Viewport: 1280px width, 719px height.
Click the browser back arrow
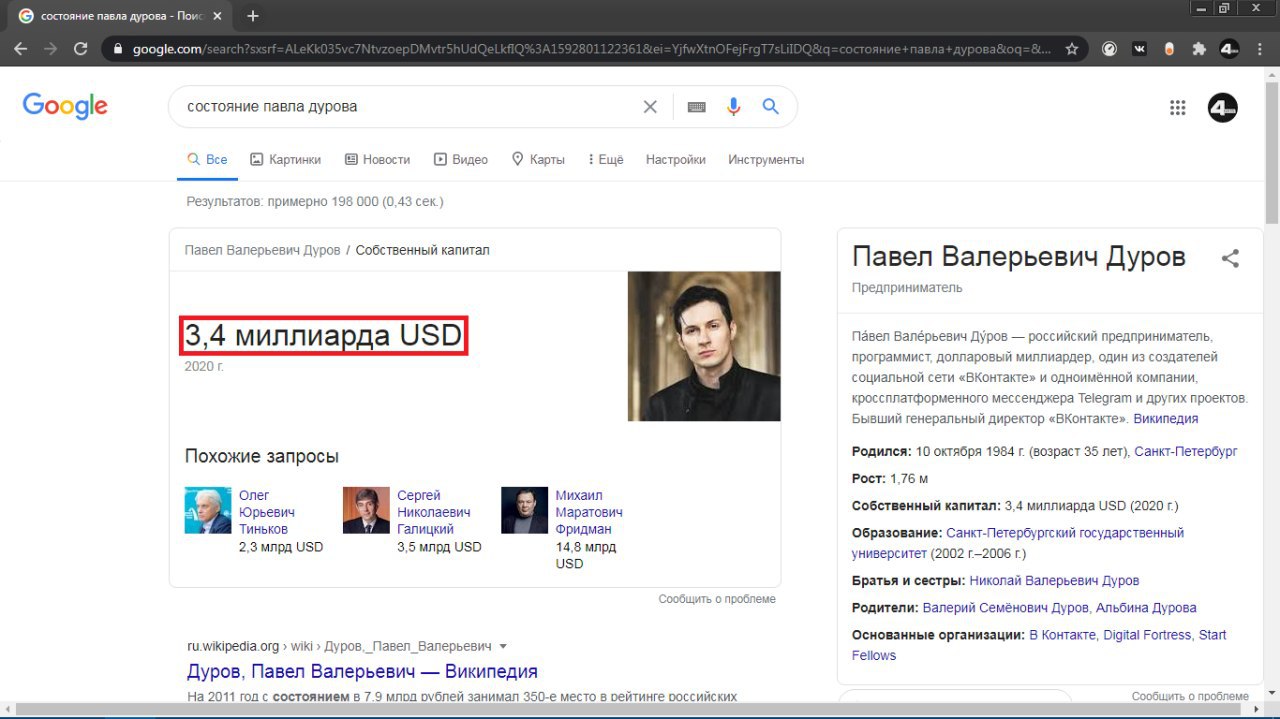(21, 48)
